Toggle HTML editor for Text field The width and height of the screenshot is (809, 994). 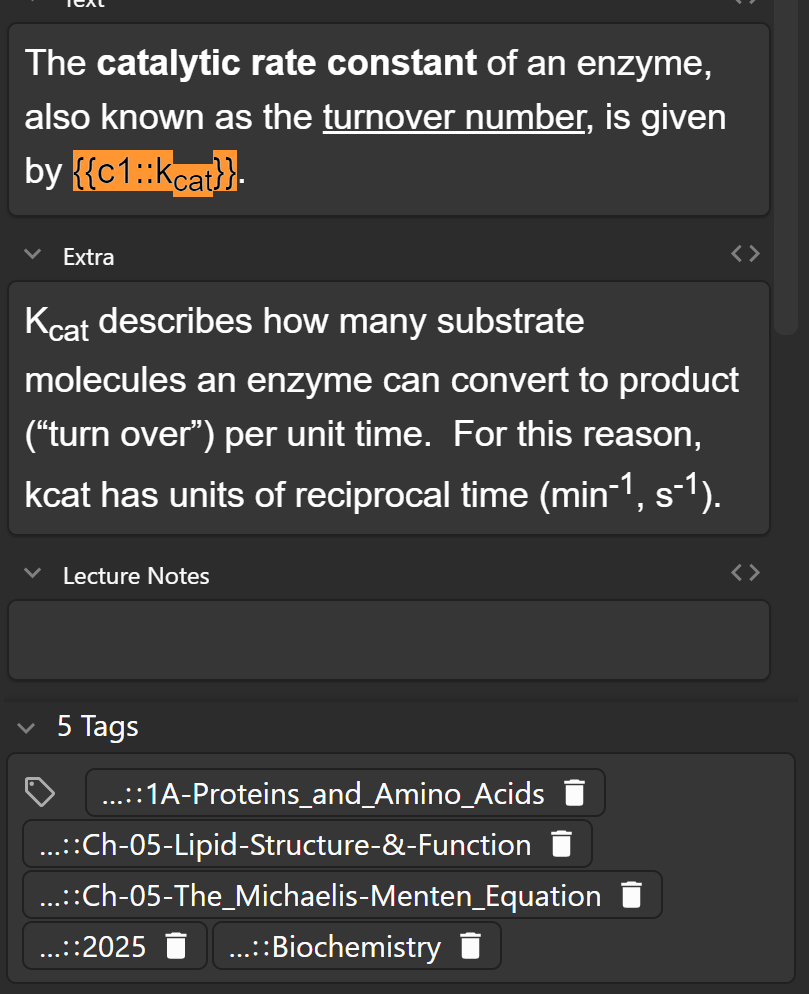[x=745, y=3]
